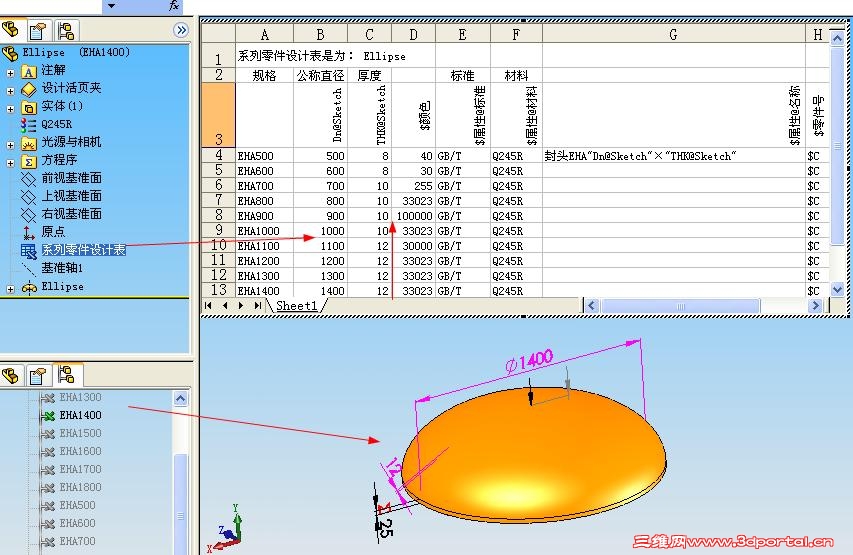Click the spreadsheet horizontal scroll-left arrow
853x555 pixels.
[x=592, y=306]
